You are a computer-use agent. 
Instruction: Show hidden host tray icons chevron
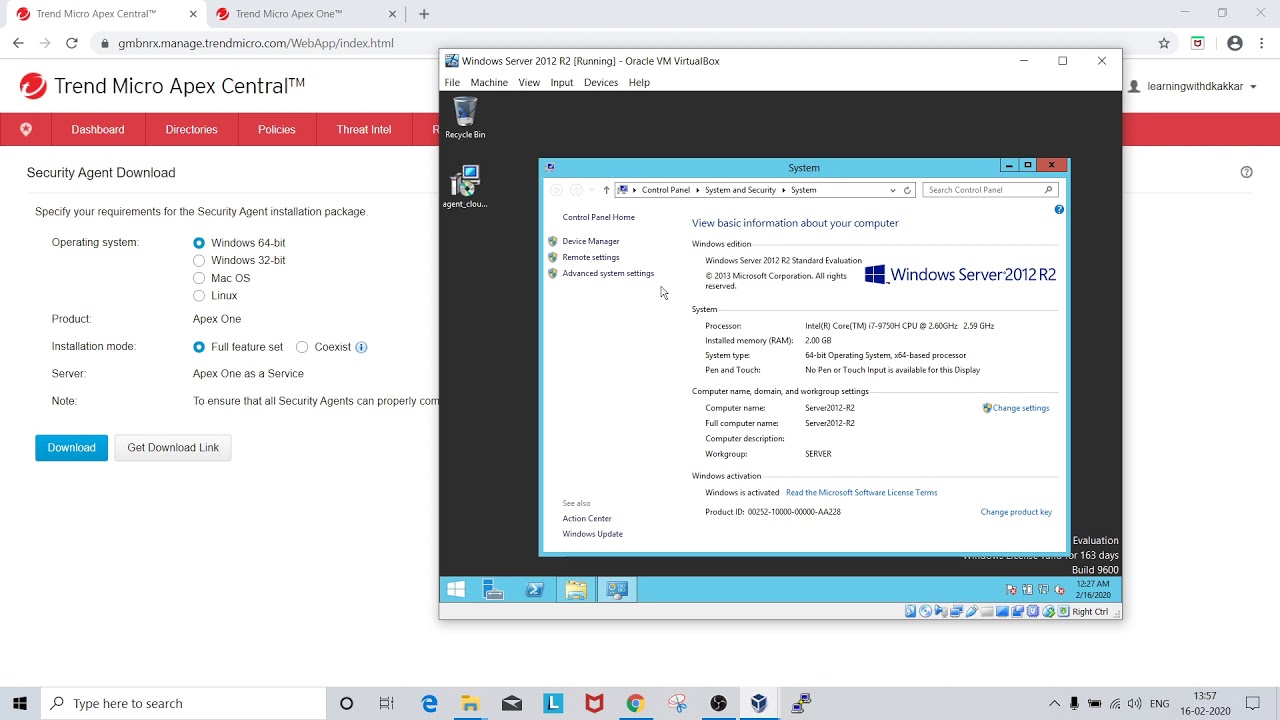tap(1054, 704)
